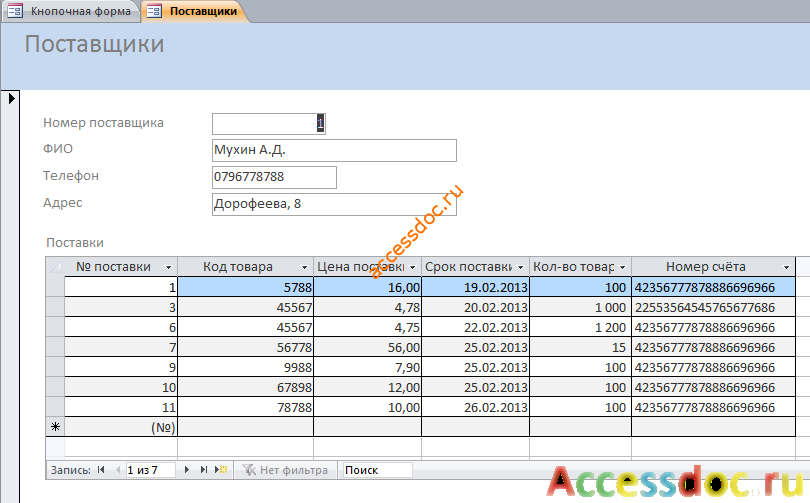Select price cell 4,75
Image resolution: width=810 pixels, height=503 pixels.
coord(367,327)
